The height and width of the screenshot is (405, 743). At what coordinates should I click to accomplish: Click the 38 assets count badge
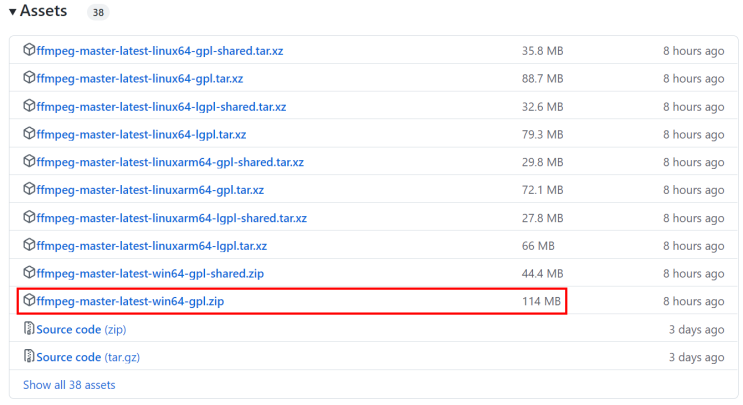point(98,12)
